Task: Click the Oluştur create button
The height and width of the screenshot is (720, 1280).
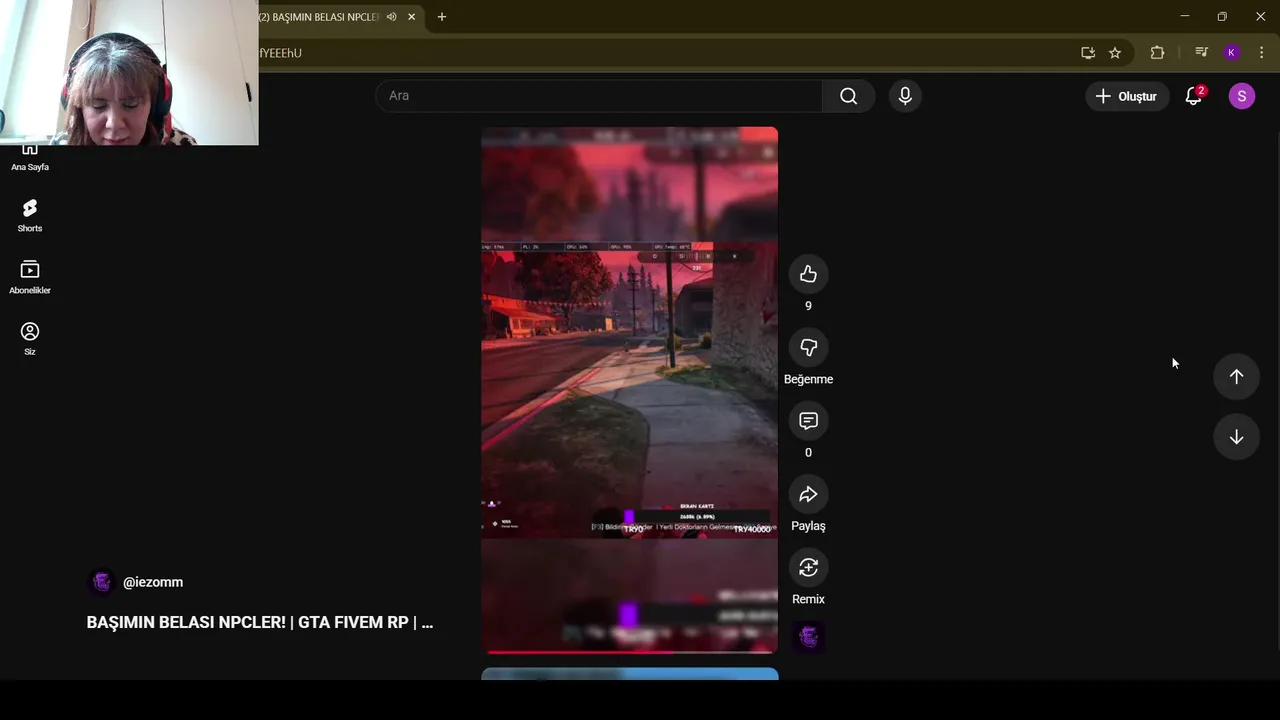Action: point(1126,96)
